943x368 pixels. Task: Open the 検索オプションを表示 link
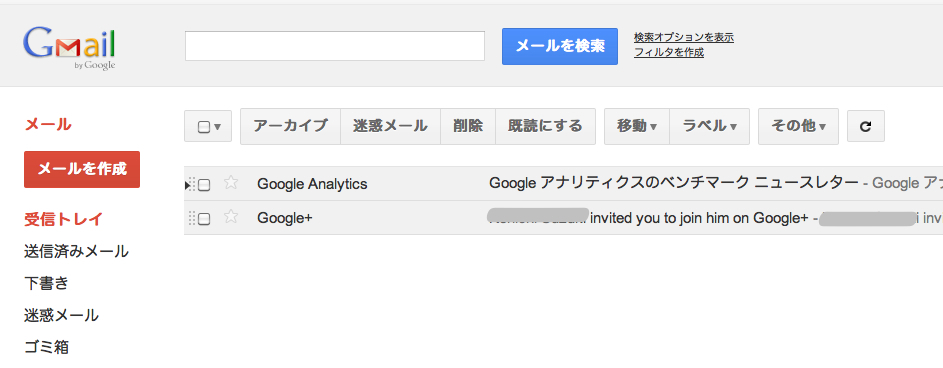click(684, 37)
